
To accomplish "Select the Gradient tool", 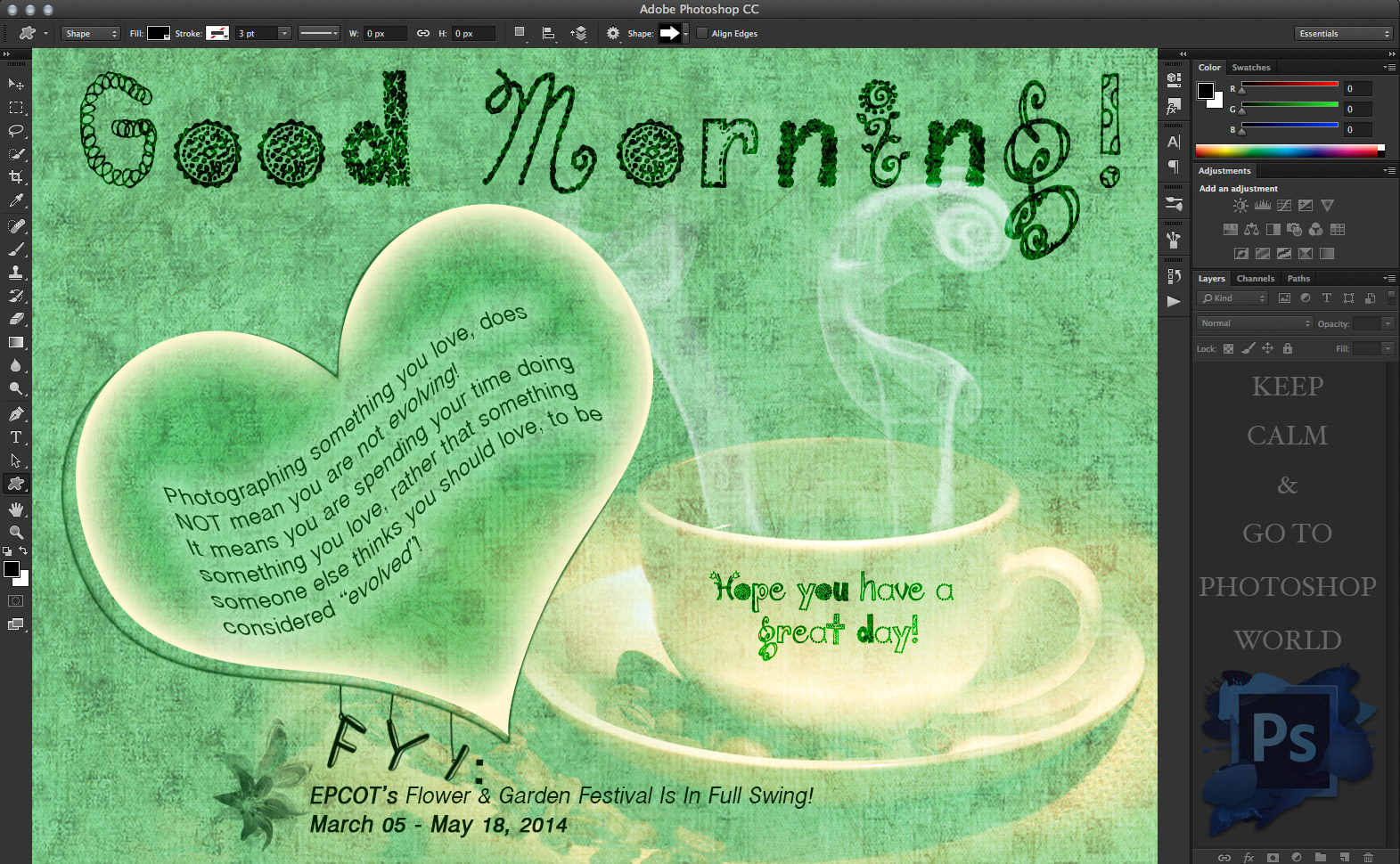I will [x=16, y=342].
